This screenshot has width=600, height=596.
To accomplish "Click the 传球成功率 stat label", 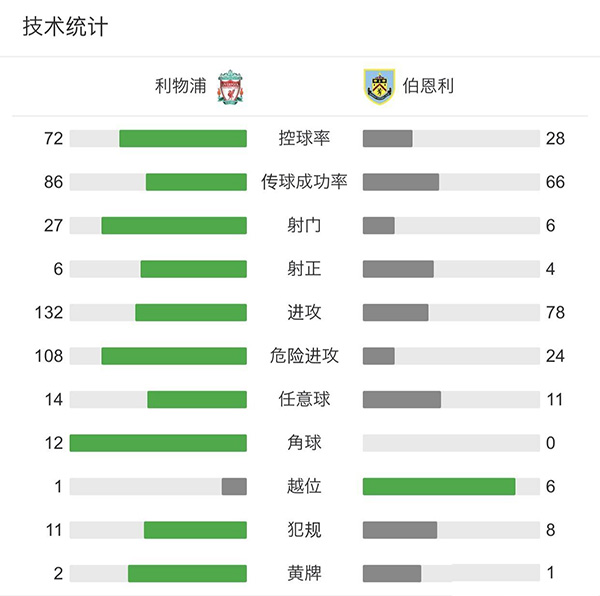I will tap(304, 182).
